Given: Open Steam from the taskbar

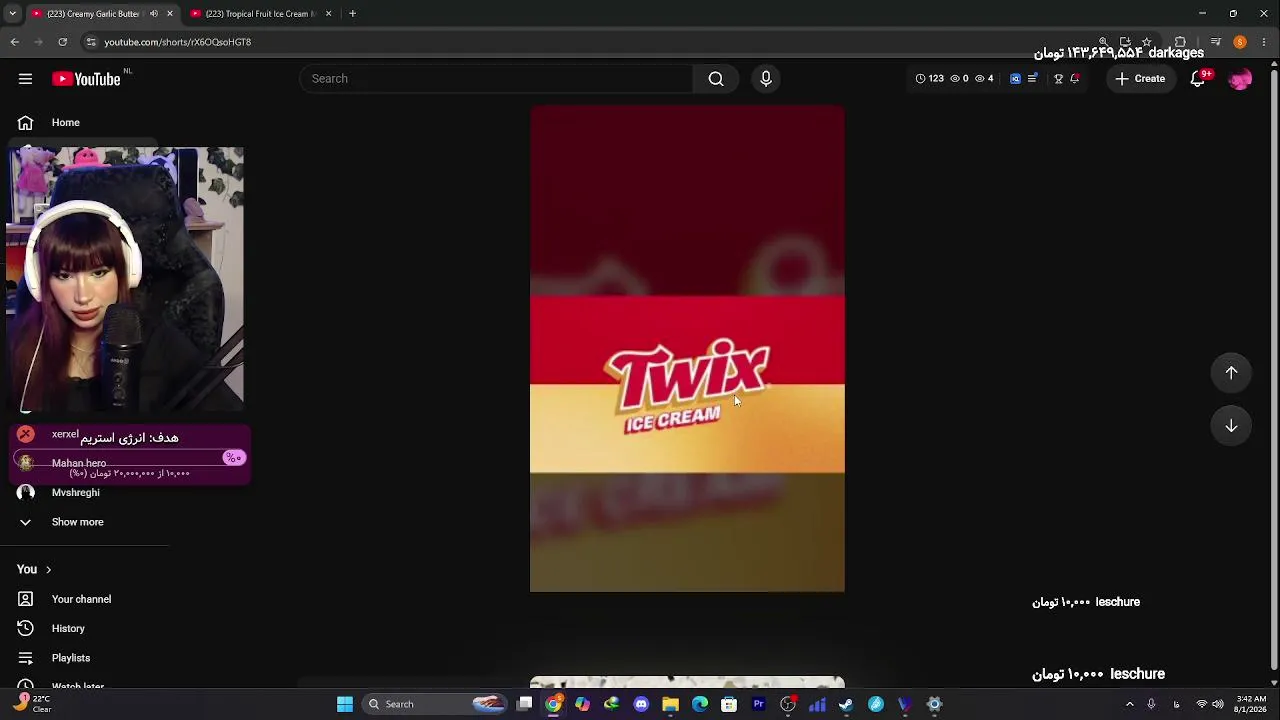Looking at the screenshot, I should click(x=846, y=704).
